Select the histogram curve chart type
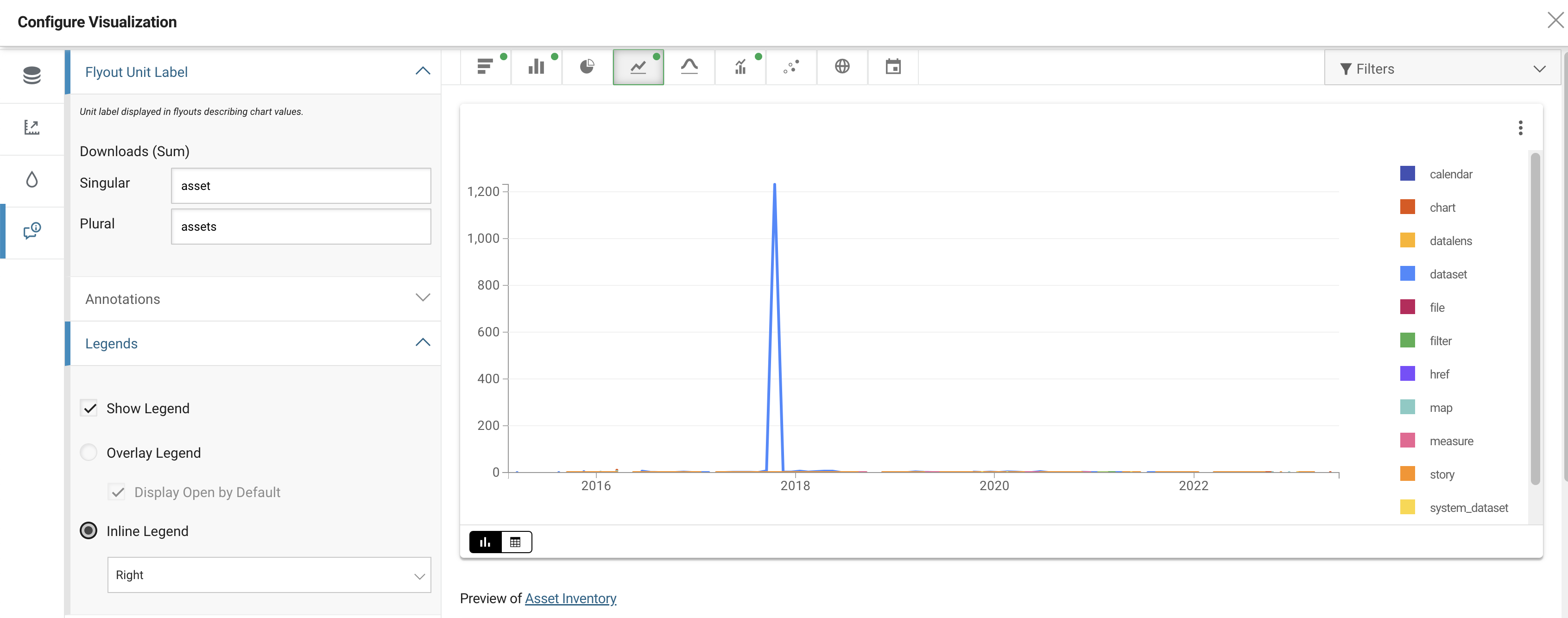 [689, 66]
